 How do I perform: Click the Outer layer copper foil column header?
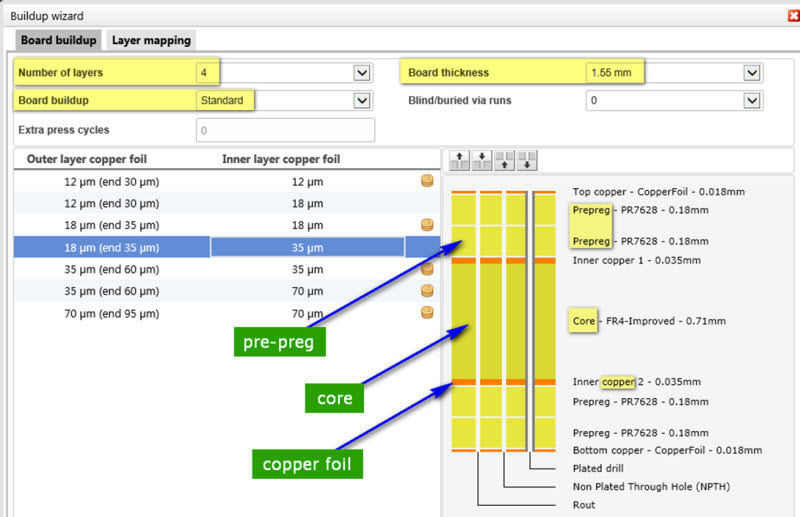click(87, 159)
